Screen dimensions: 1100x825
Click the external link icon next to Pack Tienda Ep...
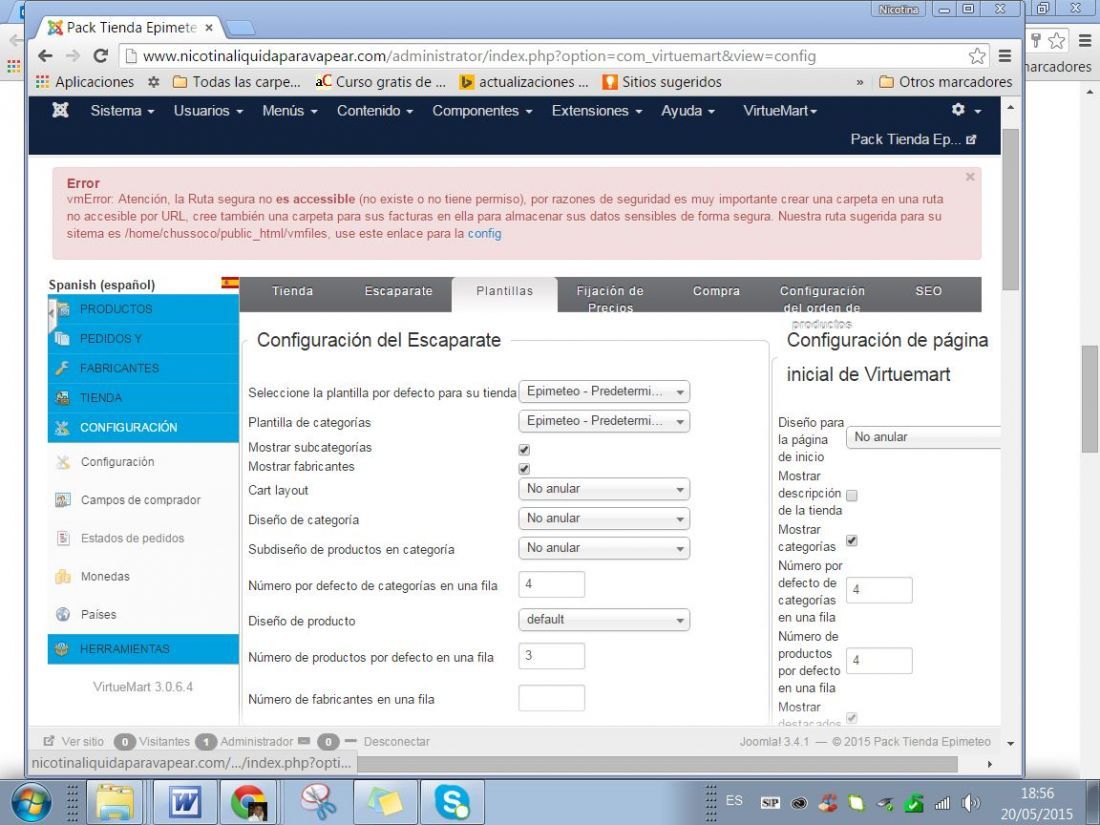pyautogui.click(x=971, y=139)
